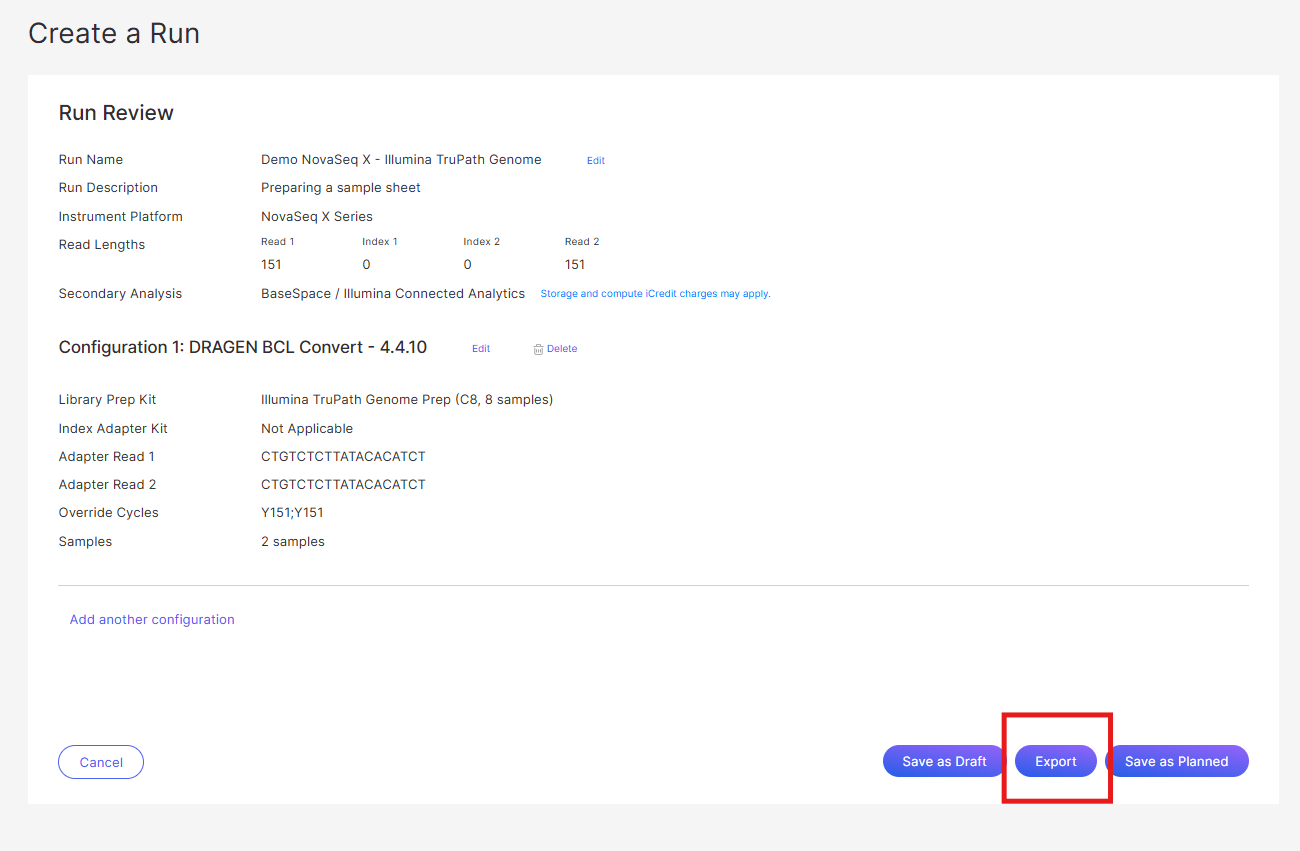Image resolution: width=1300 pixels, height=851 pixels.
Task: Click the Create a Run page title
Action: click(114, 33)
